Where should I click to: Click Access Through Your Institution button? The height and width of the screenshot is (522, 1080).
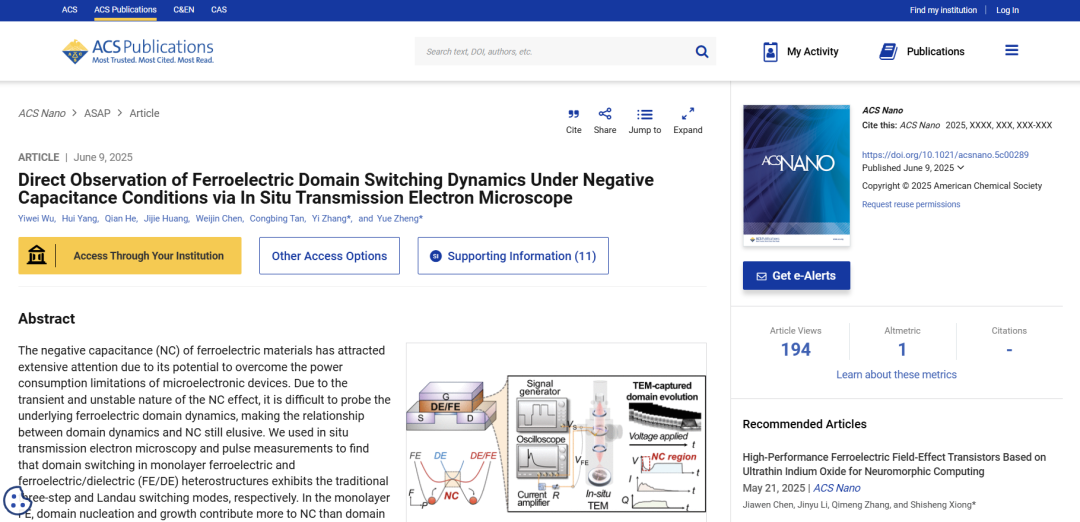click(x=129, y=255)
